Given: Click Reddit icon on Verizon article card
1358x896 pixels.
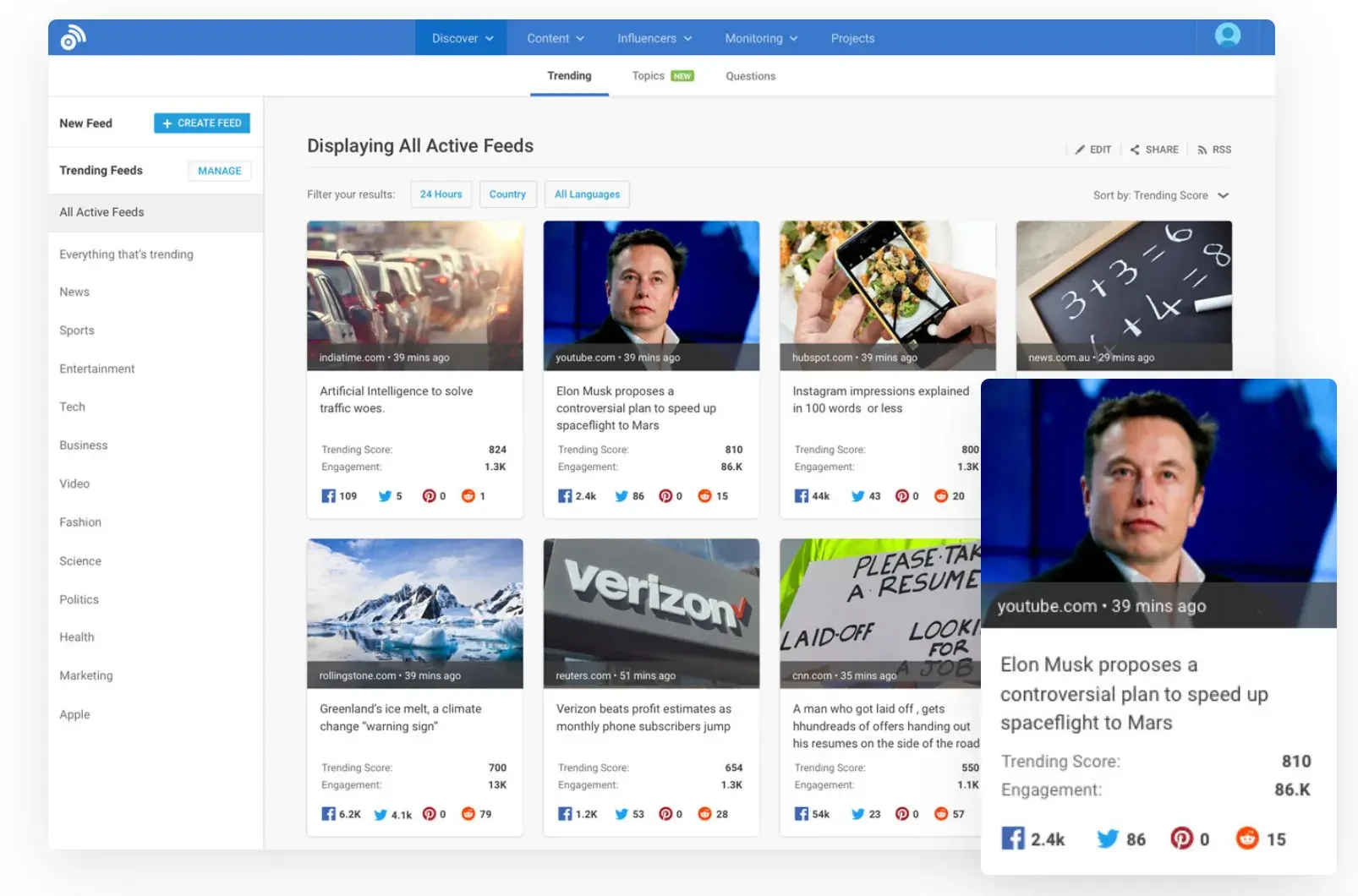Looking at the screenshot, I should click(704, 814).
